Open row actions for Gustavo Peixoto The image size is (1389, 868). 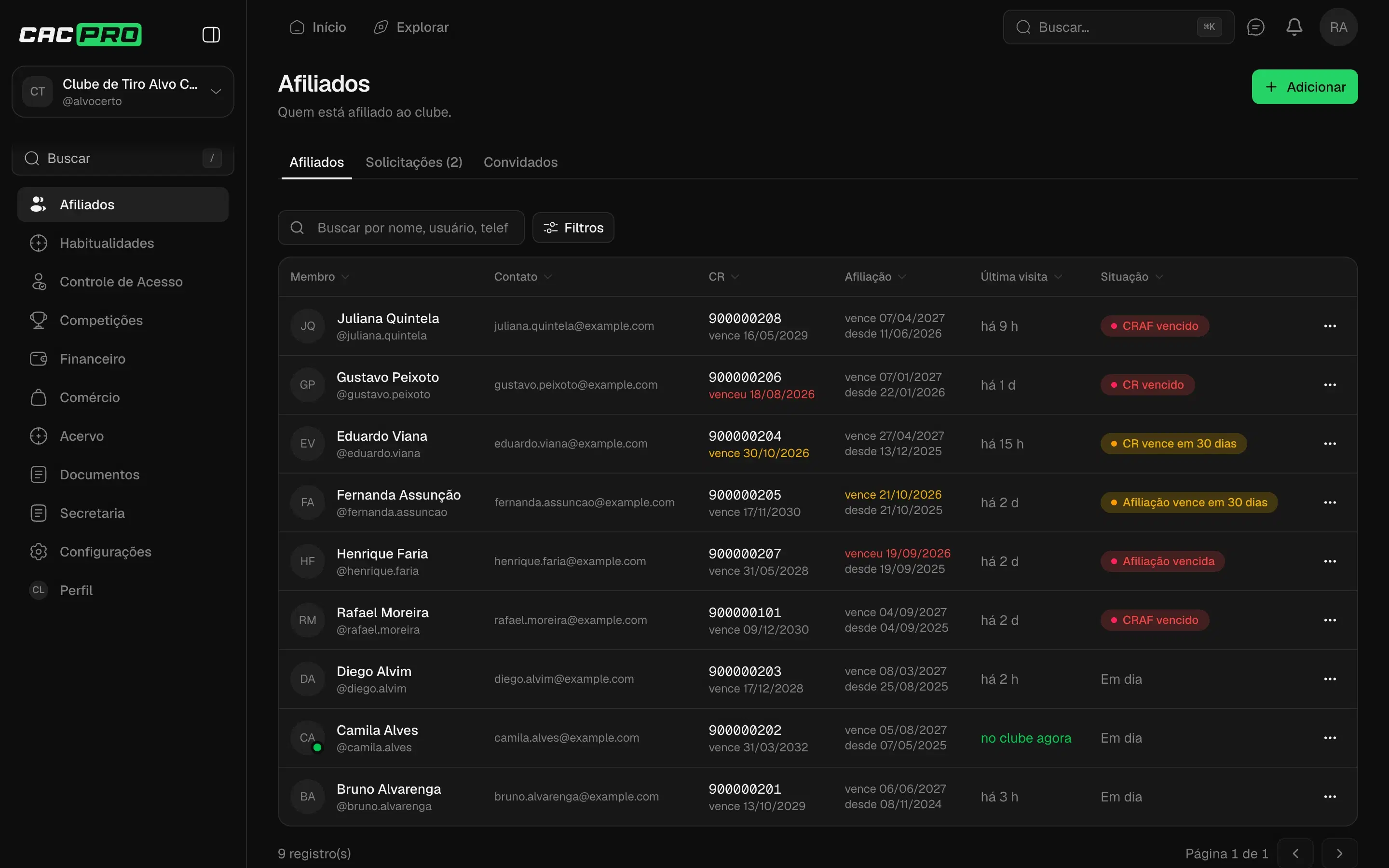coord(1329,385)
